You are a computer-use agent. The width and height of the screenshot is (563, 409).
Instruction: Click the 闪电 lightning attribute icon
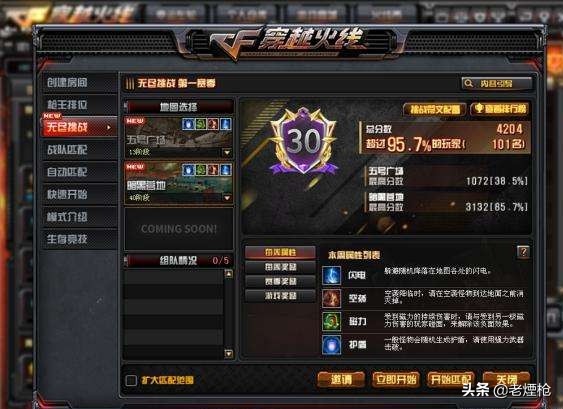pos(331,276)
